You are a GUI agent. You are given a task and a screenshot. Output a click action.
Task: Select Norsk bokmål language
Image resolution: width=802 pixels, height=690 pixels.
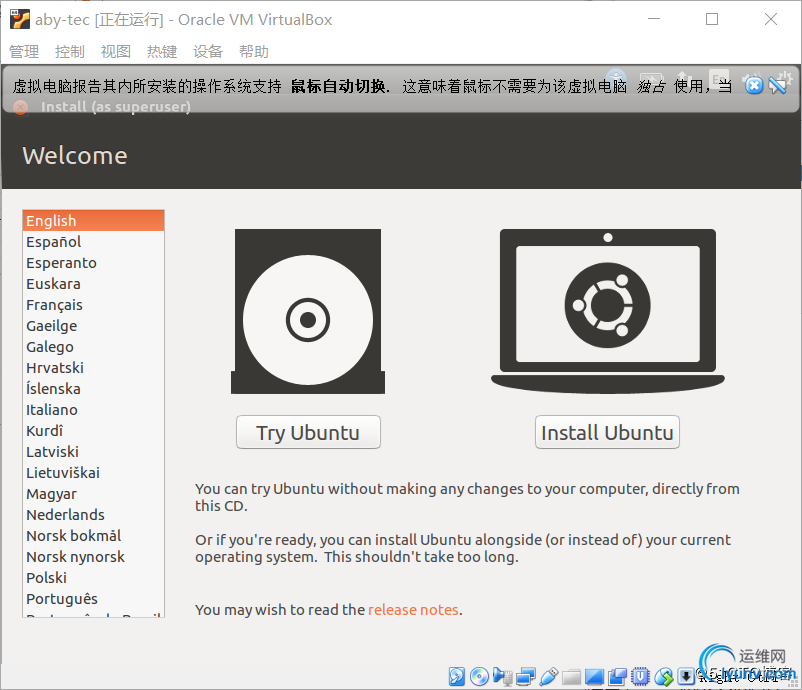[93, 536]
